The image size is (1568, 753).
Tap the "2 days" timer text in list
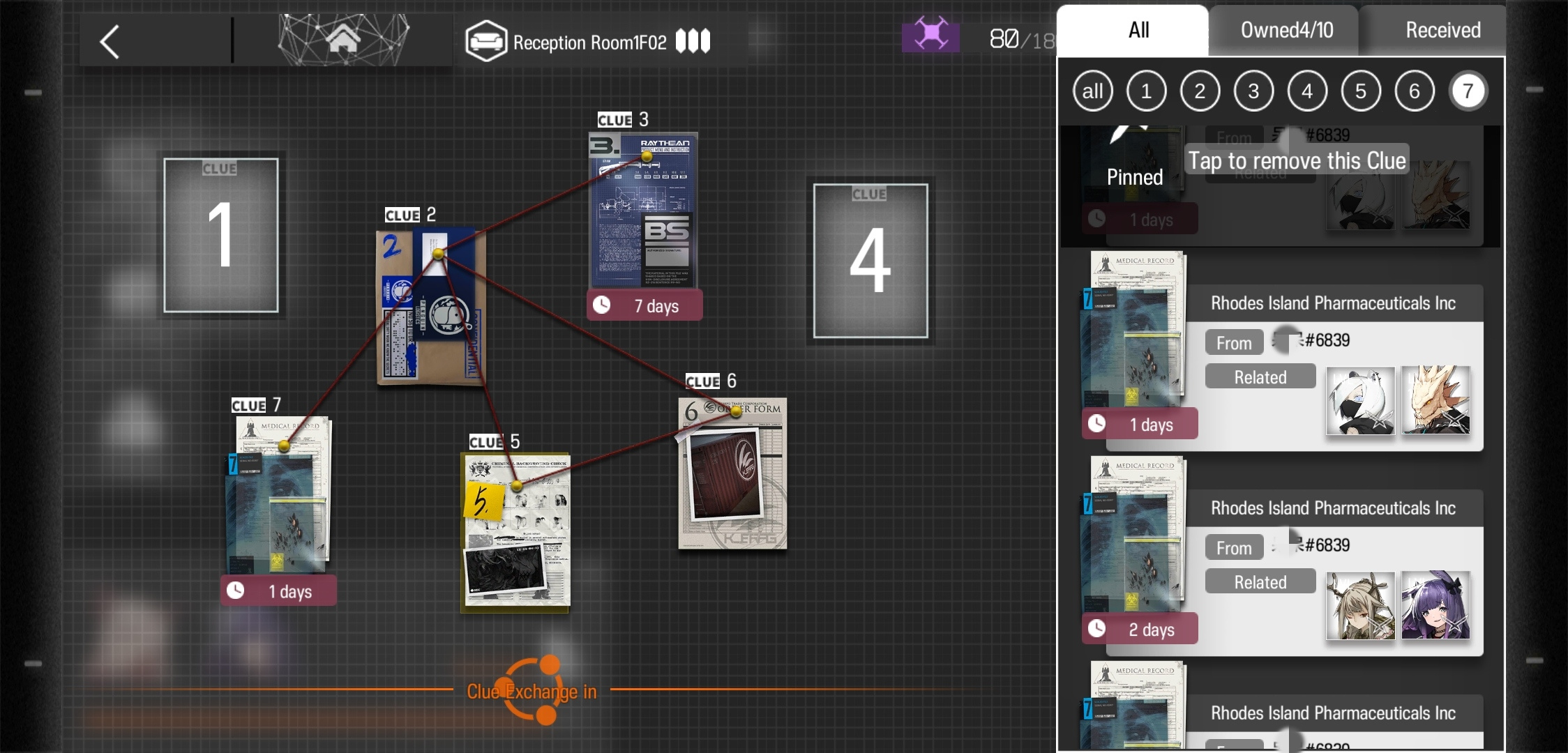pyautogui.click(x=1152, y=630)
